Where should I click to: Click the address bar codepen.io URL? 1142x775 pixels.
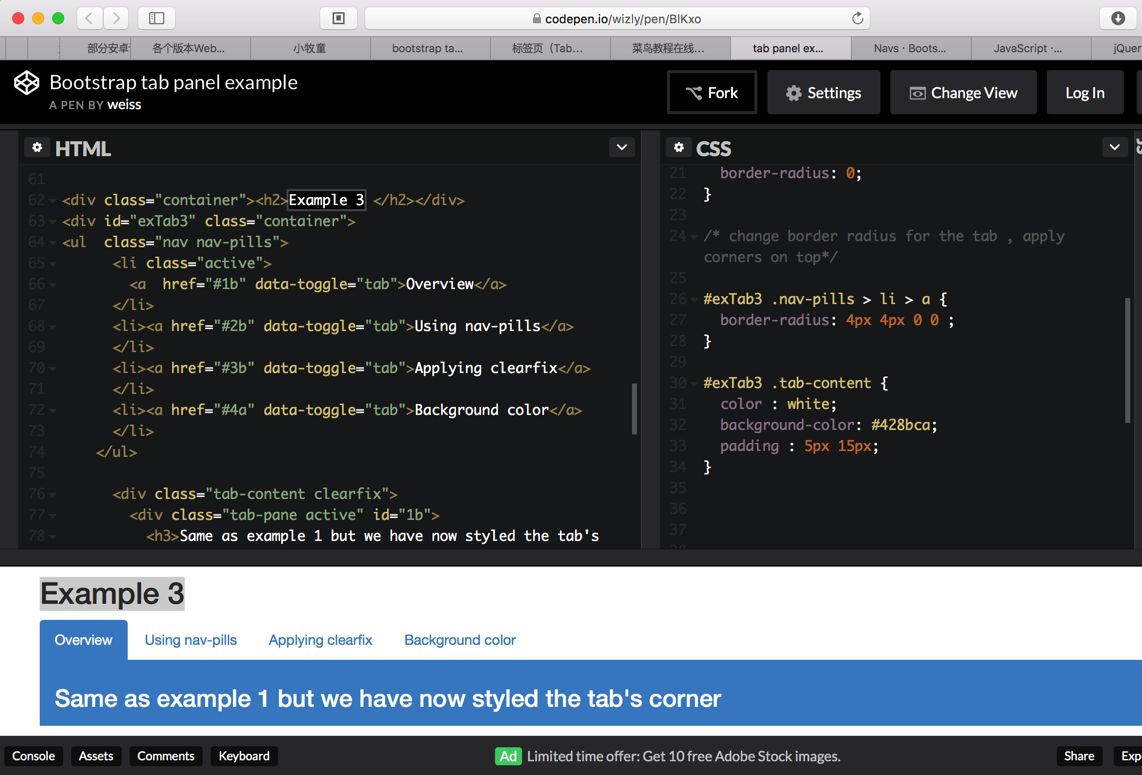coord(623,19)
